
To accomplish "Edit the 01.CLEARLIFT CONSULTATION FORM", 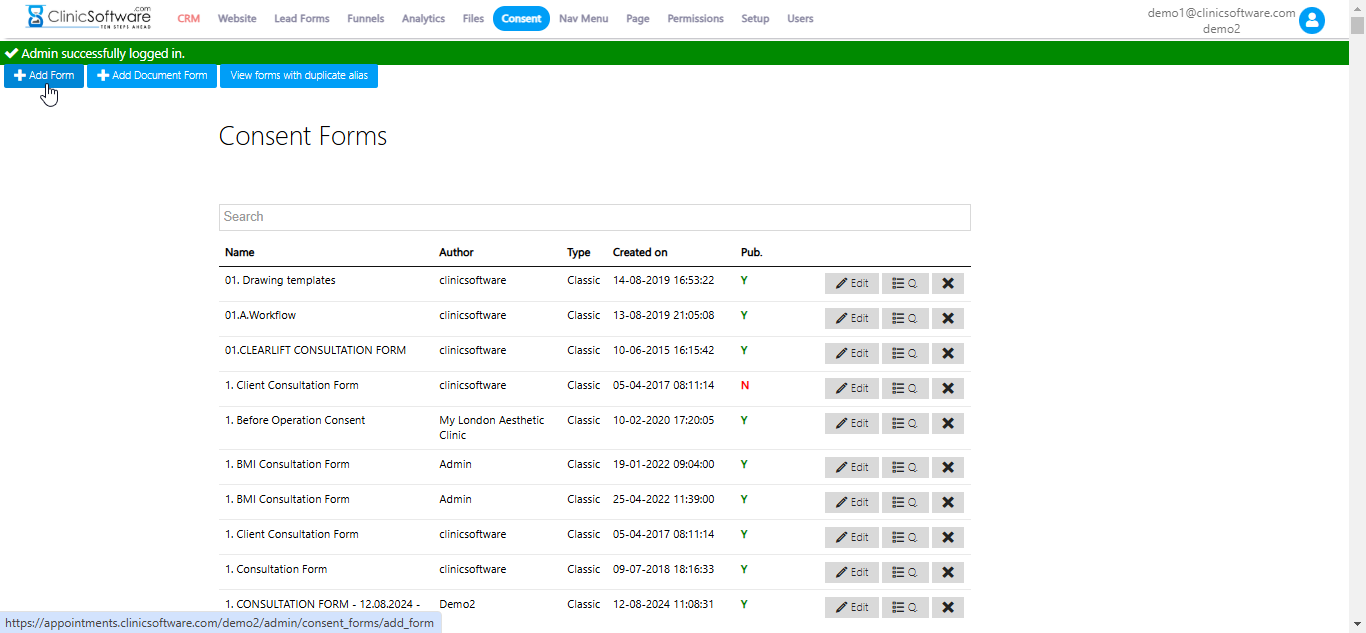I will 851,354.
